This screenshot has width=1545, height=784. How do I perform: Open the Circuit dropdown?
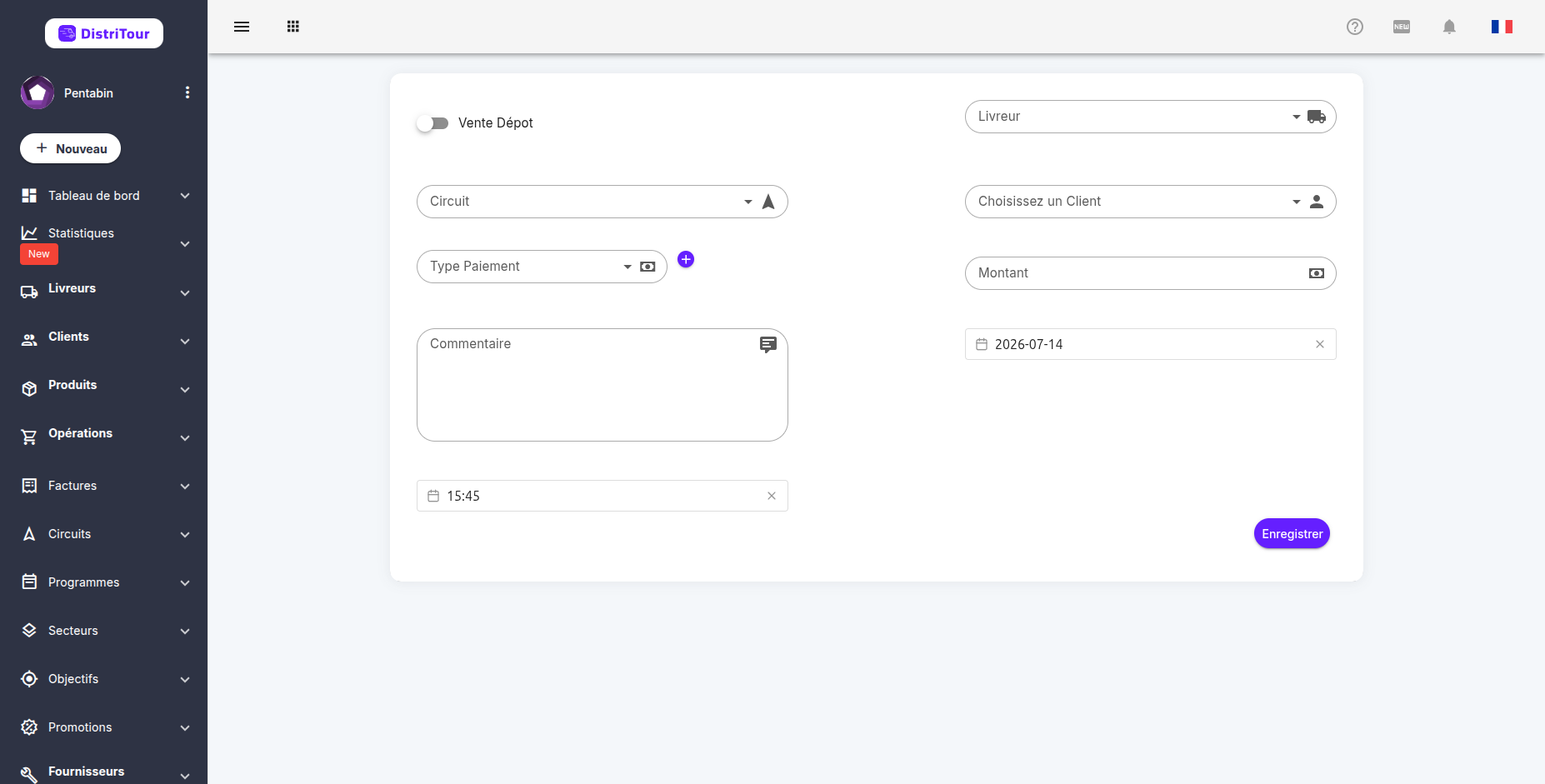pos(602,202)
